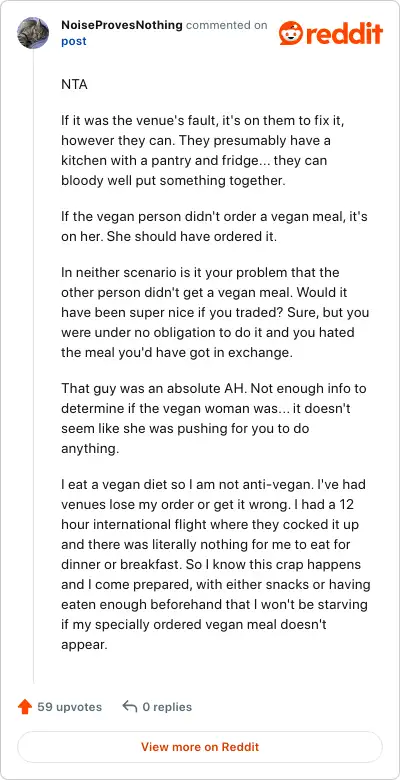Follow the blue "post" link
Image resolution: width=400 pixels, height=780 pixels.
click(74, 41)
